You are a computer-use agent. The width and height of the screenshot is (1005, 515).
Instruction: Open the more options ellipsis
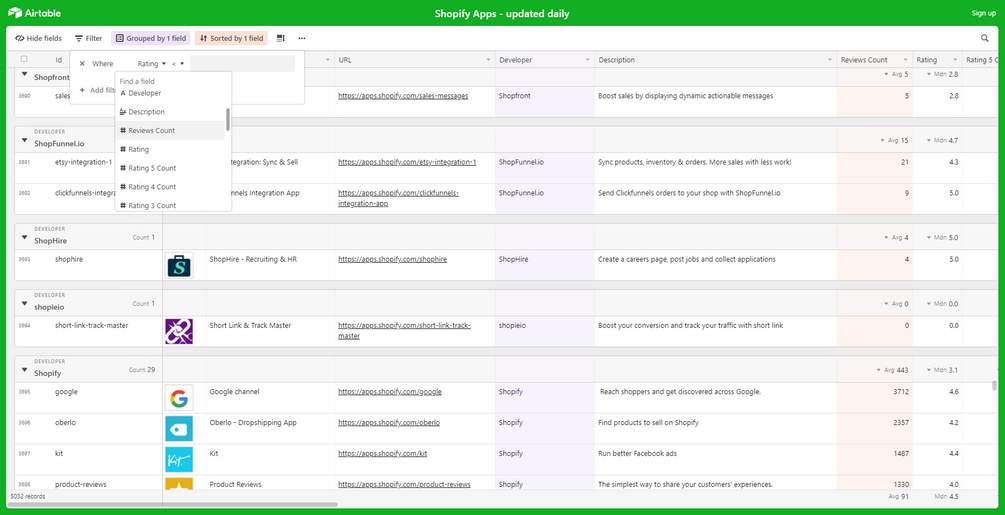pyautogui.click(x=302, y=38)
